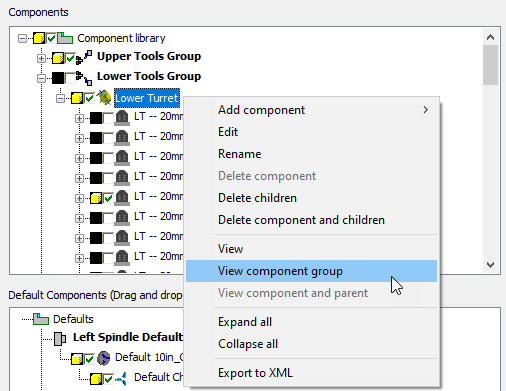Uncheck the Upper Tools Group checkbox
The height and width of the screenshot is (391, 506).
(70, 59)
